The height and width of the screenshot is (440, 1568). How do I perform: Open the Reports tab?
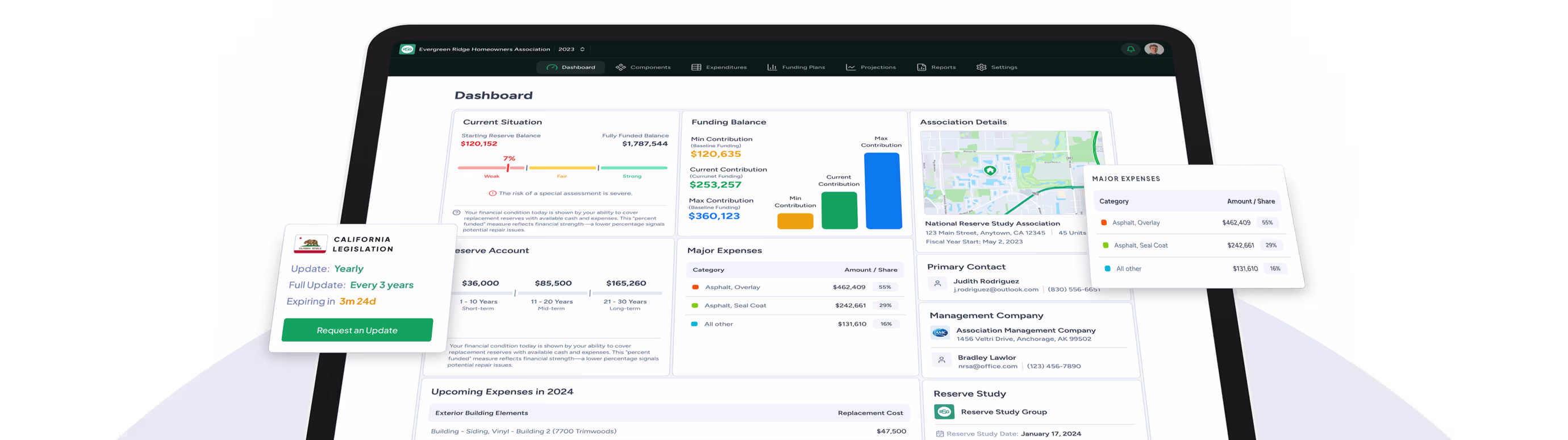[936, 67]
